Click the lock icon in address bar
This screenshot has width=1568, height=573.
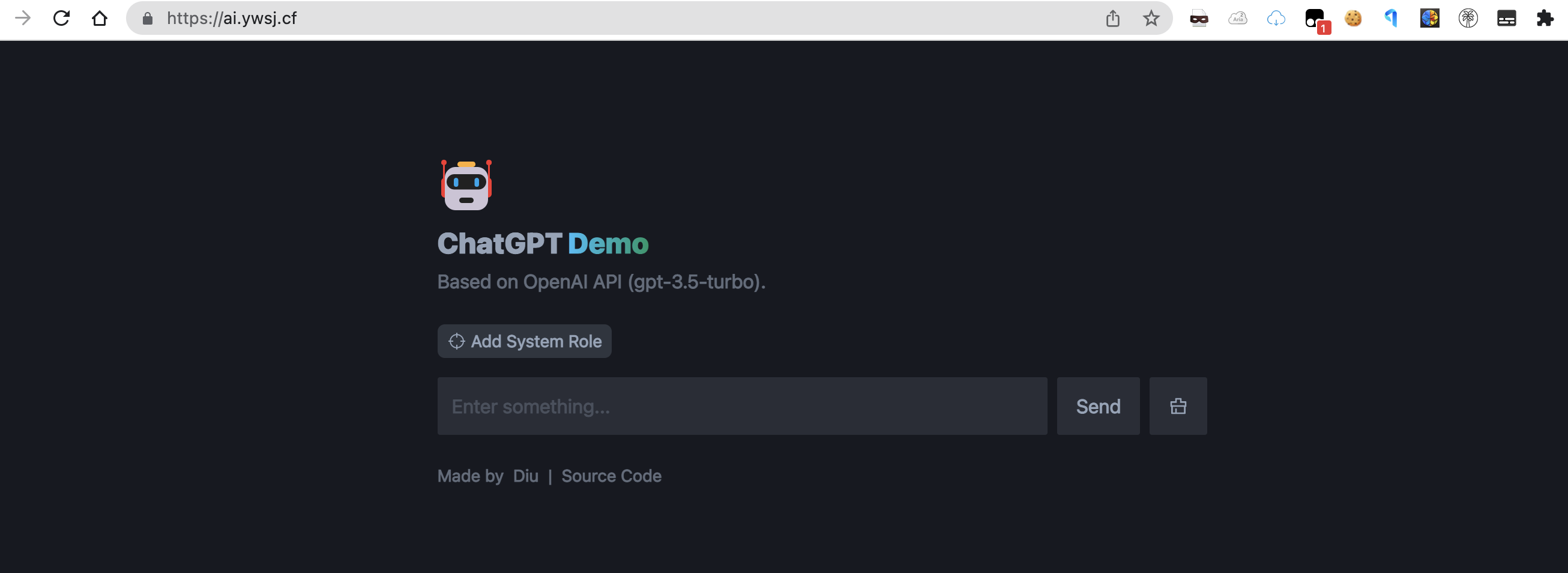tap(147, 19)
